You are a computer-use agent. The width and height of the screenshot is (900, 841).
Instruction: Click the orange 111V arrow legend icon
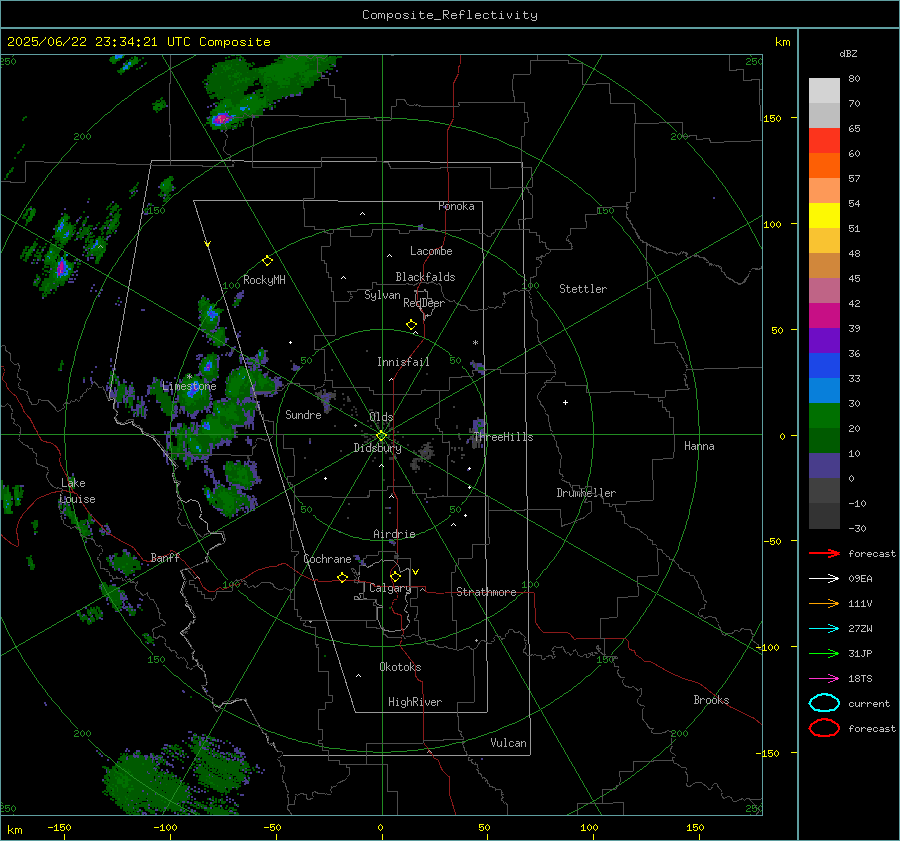click(824, 603)
